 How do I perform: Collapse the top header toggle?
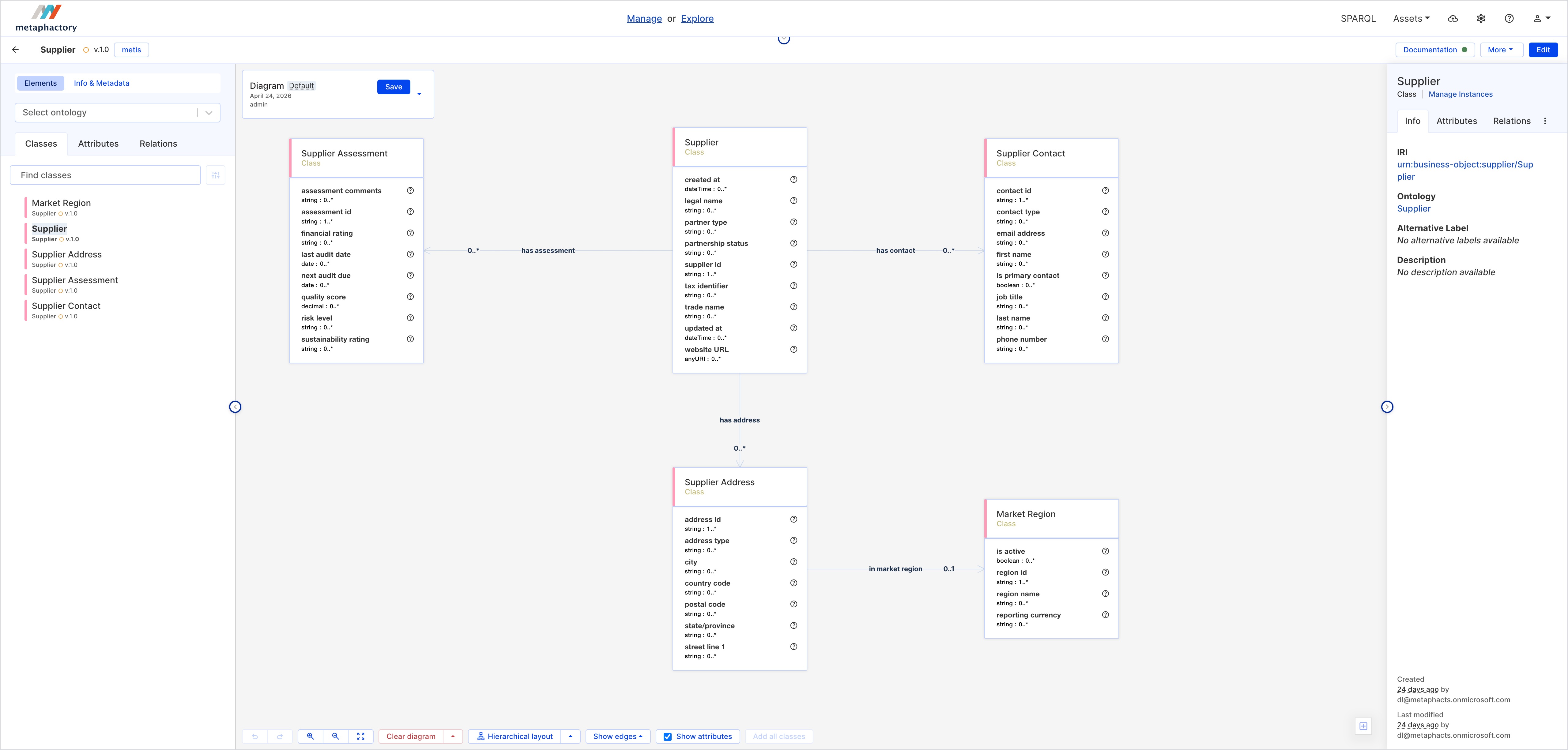click(x=784, y=39)
